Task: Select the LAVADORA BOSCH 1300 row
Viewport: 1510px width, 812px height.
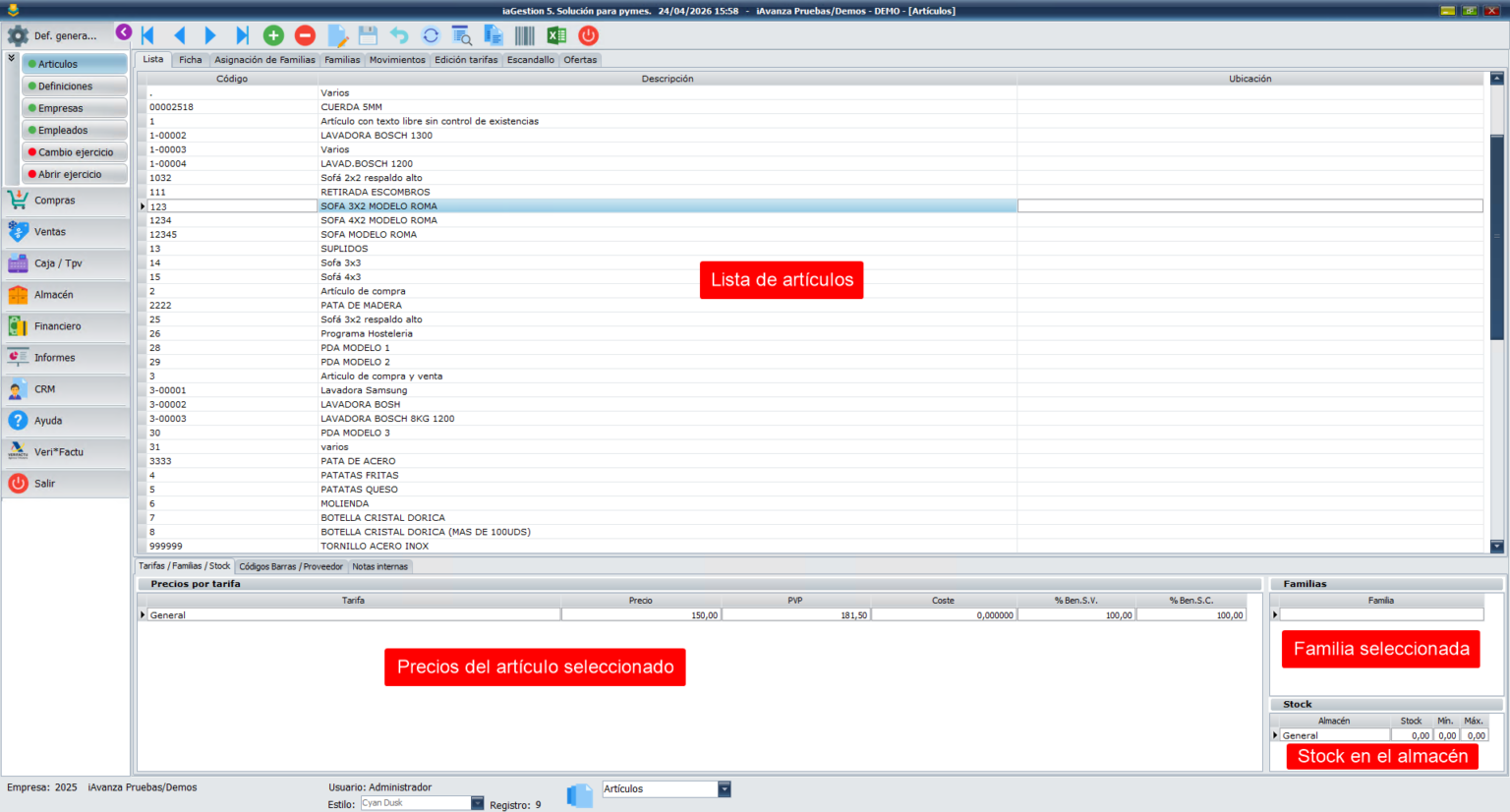Action: coord(377,136)
